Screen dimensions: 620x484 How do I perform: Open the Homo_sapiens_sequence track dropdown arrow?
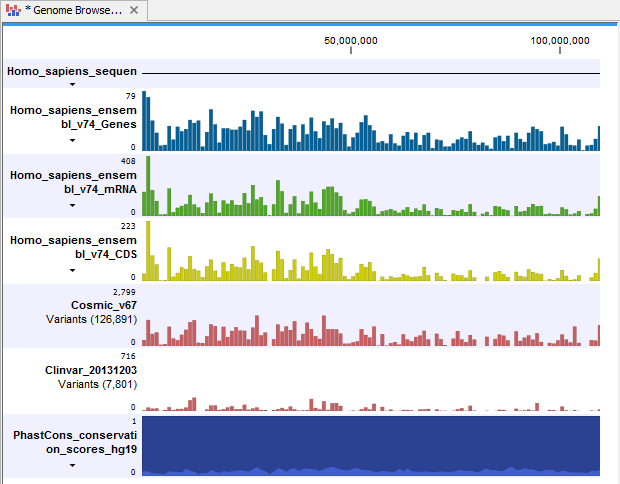[72, 85]
